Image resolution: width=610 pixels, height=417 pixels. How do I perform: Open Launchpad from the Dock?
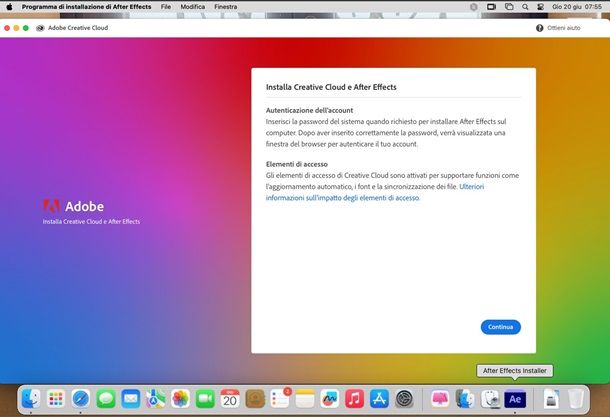click(x=56, y=399)
